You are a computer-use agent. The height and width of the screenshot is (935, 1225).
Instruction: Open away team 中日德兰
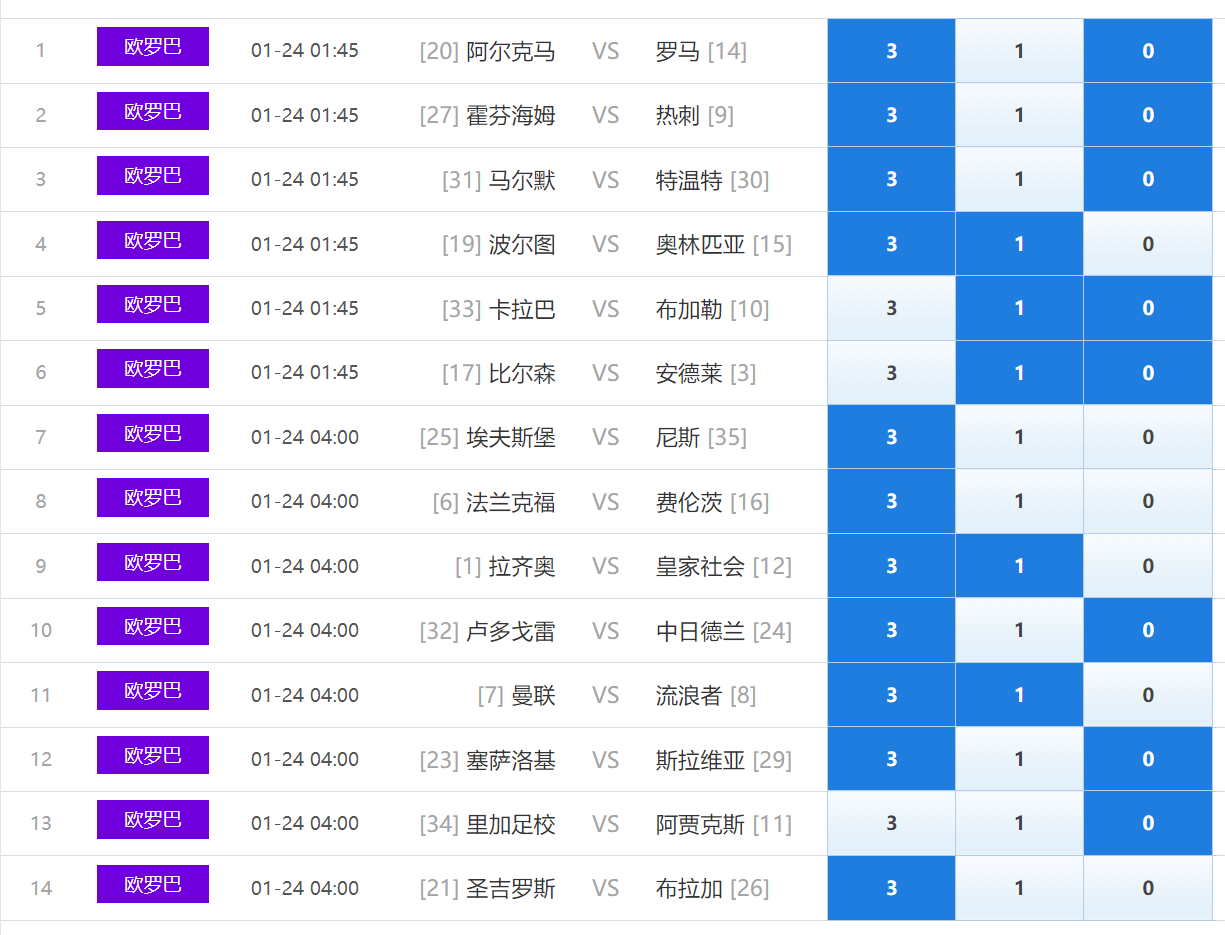tap(700, 631)
